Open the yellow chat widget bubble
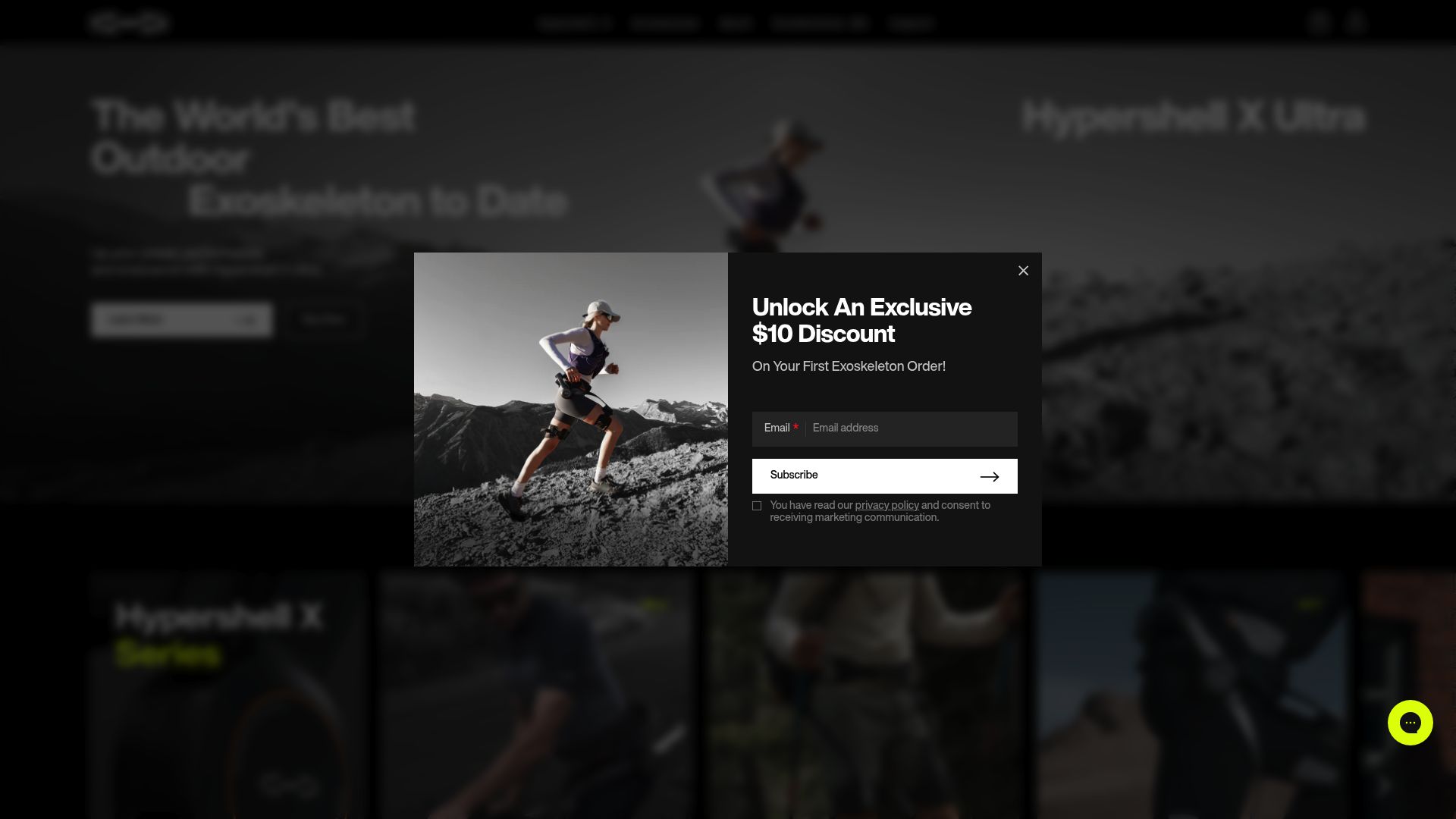Viewport: 1456px width, 819px height. (1410, 723)
